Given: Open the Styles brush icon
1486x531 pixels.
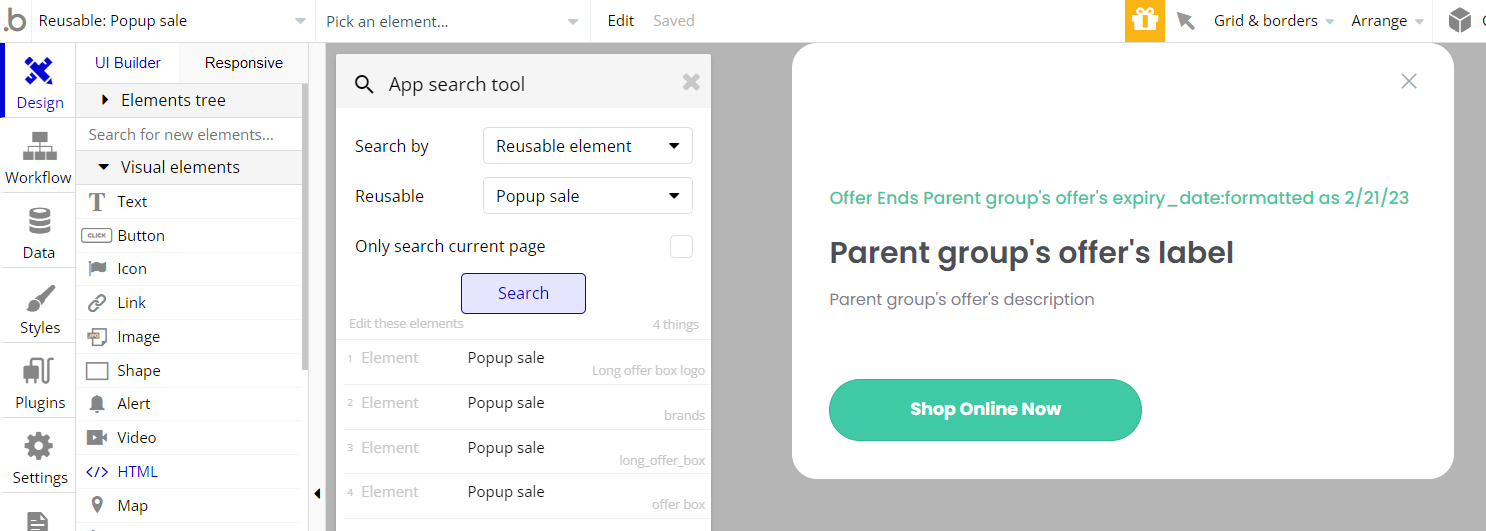Looking at the screenshot, I should tap(39, 297).
